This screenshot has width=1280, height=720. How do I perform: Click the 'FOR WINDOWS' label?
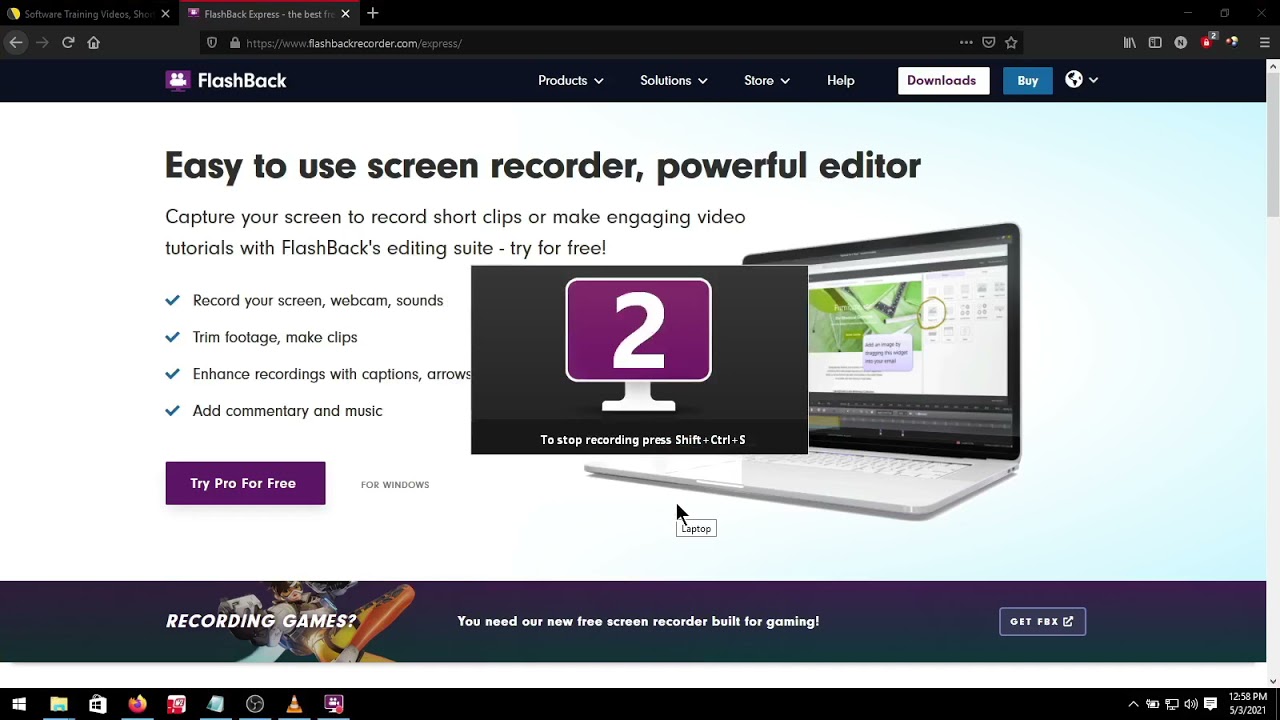tap(395, 485)
